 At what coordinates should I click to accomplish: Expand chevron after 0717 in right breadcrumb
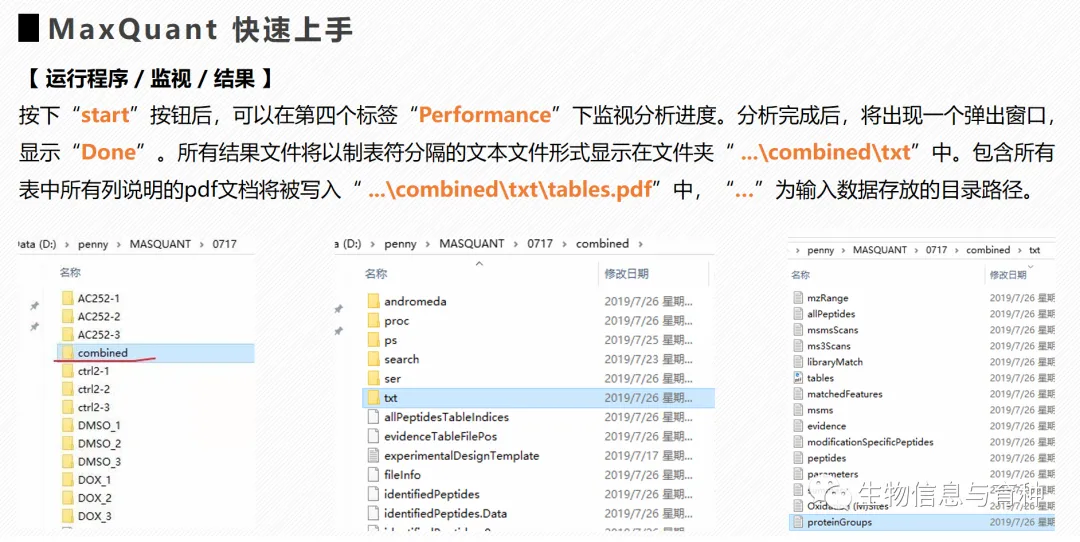click(x=957, y=251)
